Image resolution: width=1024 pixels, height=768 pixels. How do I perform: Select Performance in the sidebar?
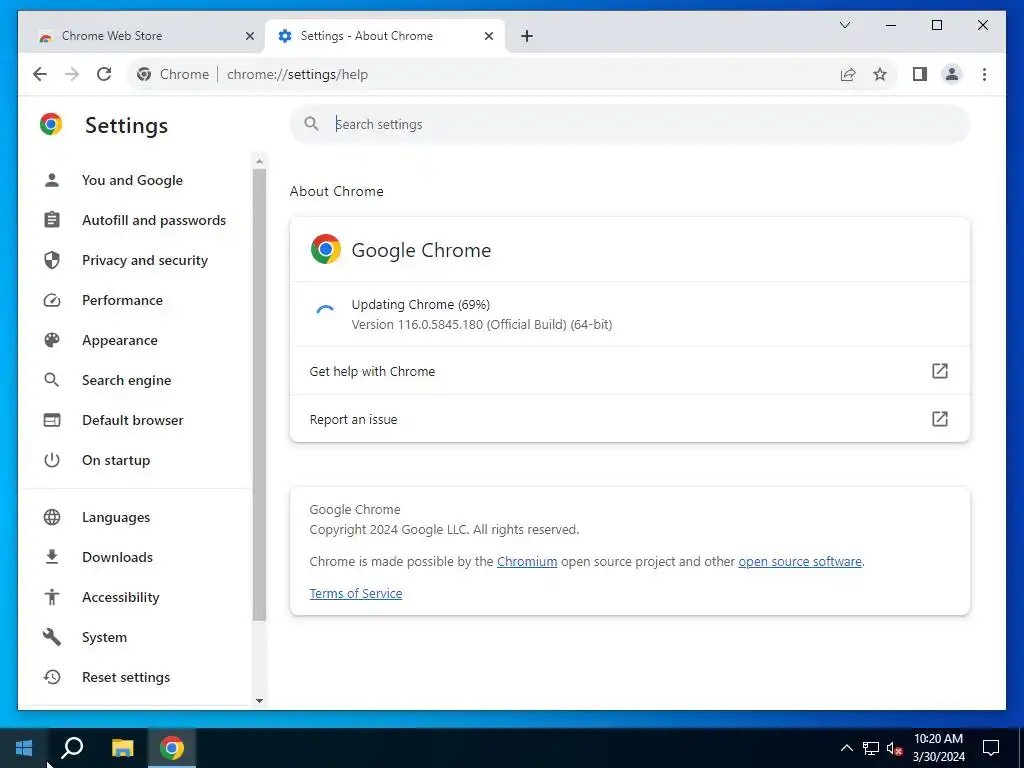[x=122, y=300]
